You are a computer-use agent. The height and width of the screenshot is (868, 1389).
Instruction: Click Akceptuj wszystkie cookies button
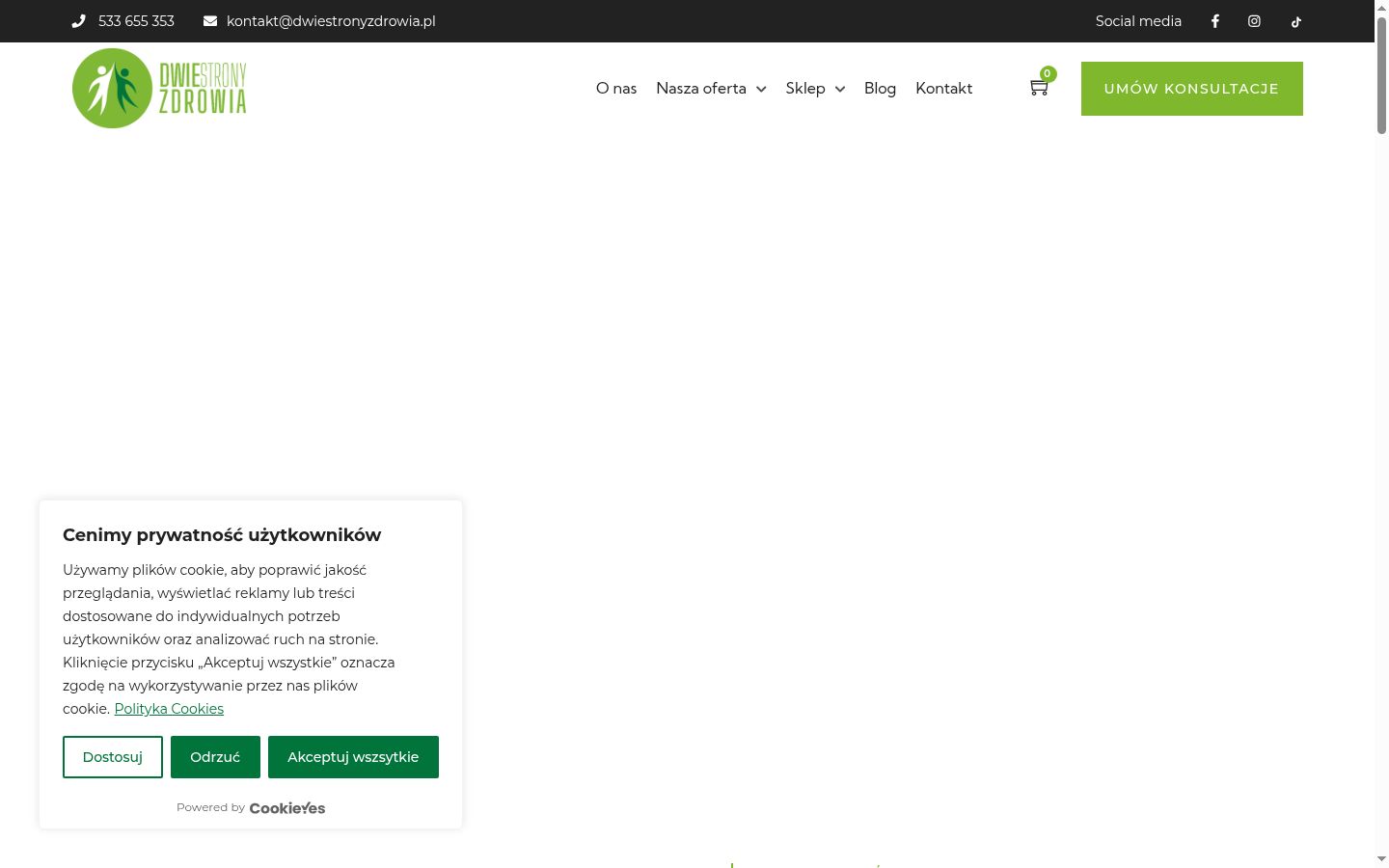353,757
